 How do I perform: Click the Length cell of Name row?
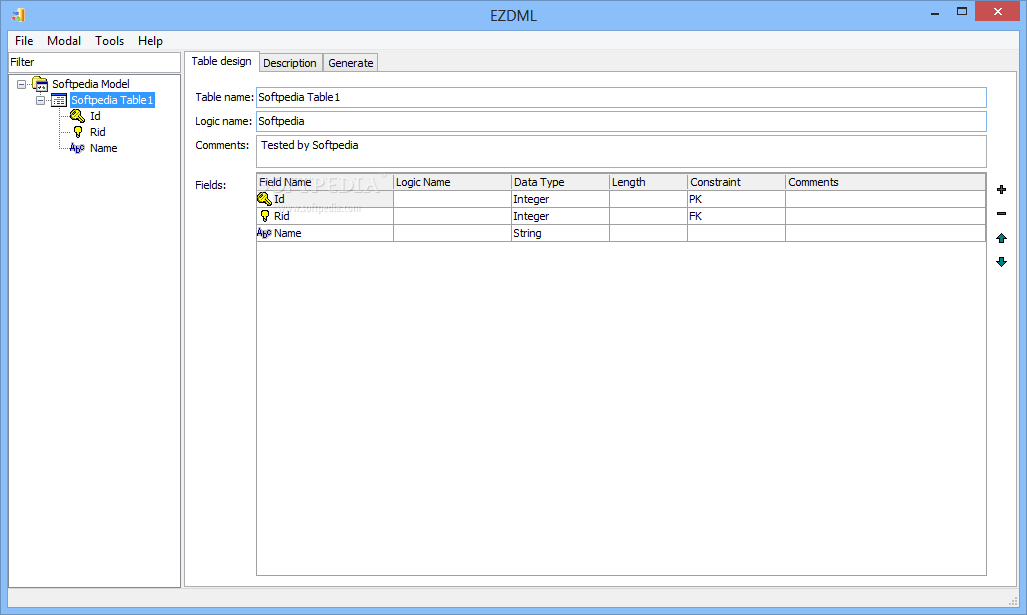tap(648, 233)
